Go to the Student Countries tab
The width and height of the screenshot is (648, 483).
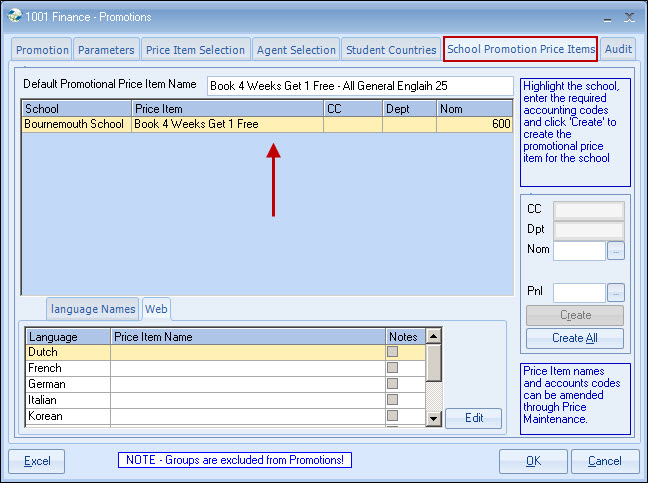[391, 49]
